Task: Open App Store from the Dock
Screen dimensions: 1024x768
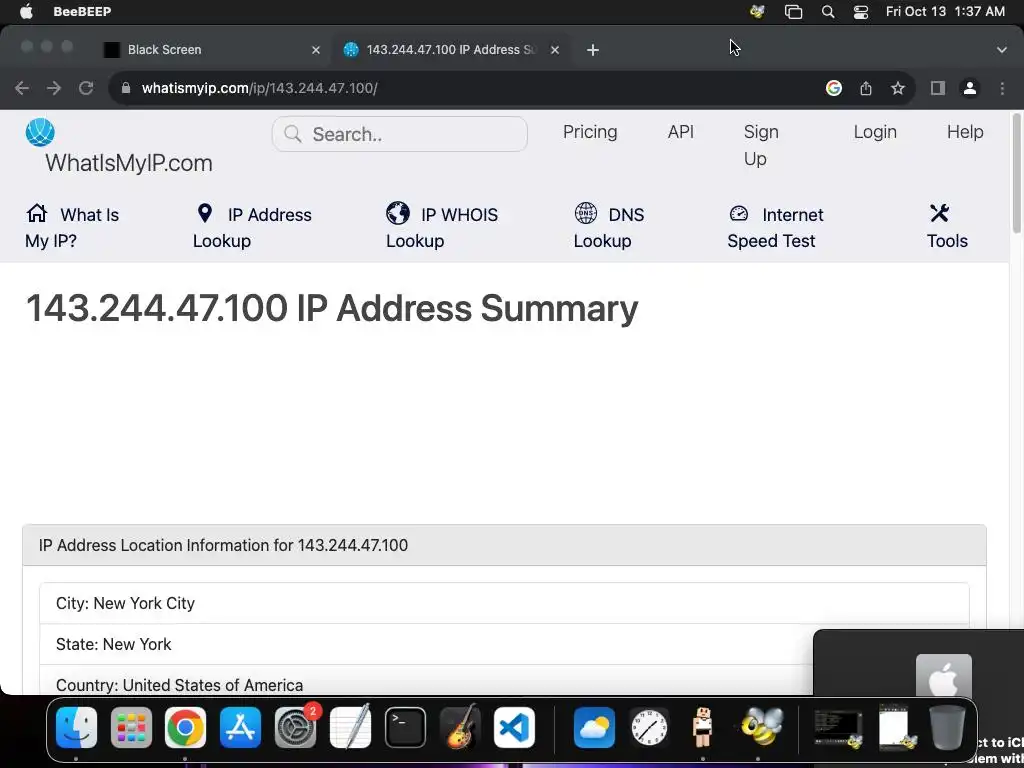Action: point(240,727)
